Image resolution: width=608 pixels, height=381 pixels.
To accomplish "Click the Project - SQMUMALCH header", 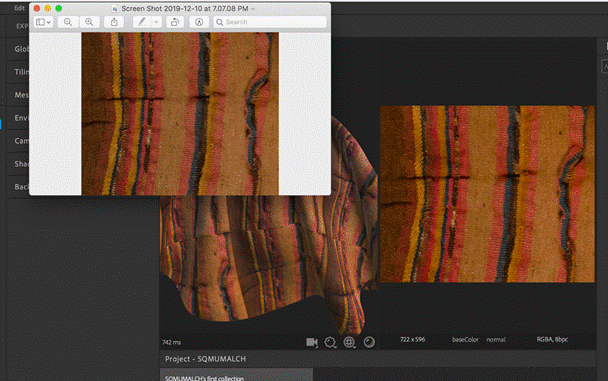I will (x=206, y=359).
